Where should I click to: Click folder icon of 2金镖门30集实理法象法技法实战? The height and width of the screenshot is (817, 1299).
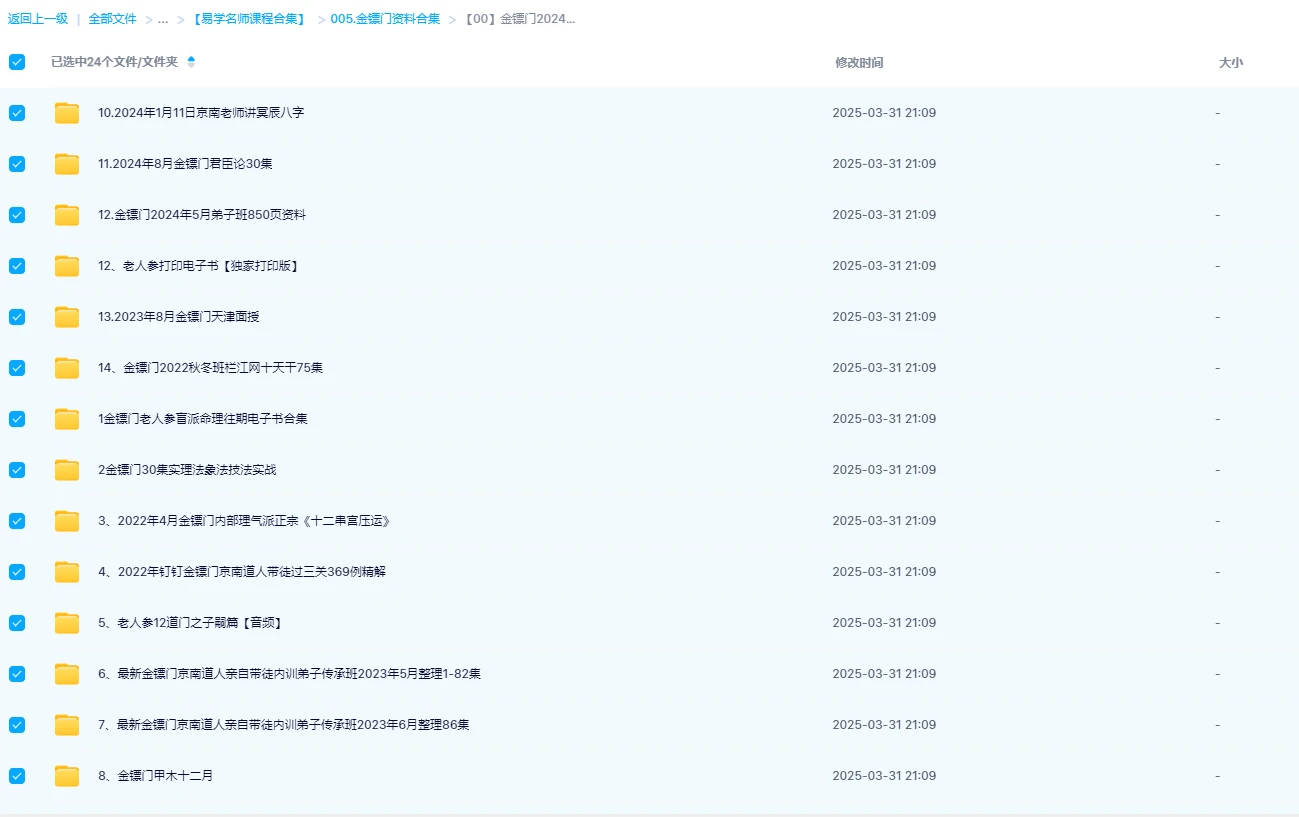[67, 470]
